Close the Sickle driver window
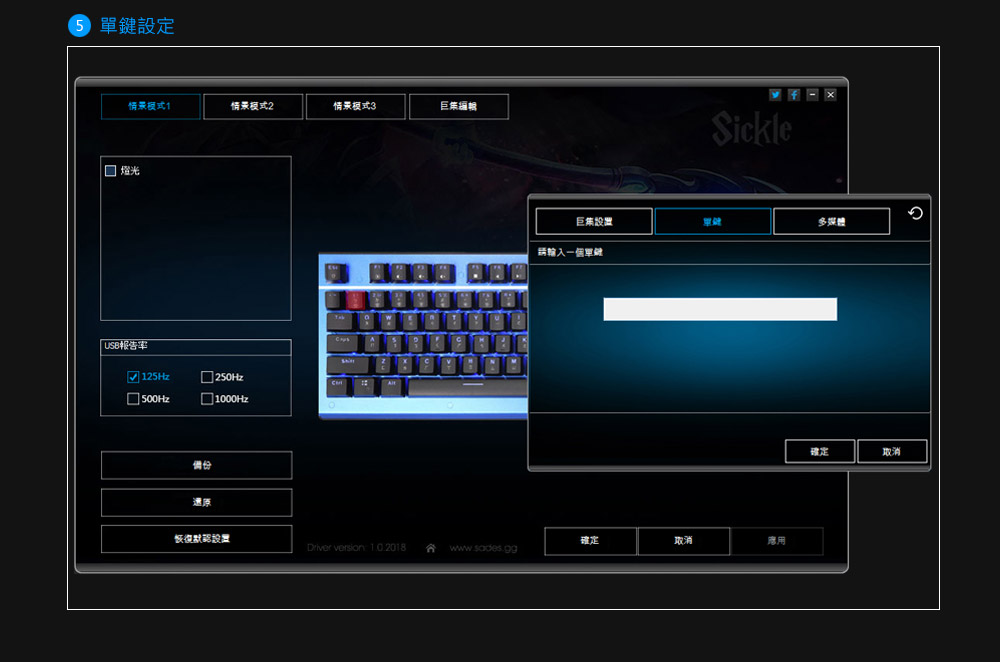1000x662 pixels. point(830,94)
